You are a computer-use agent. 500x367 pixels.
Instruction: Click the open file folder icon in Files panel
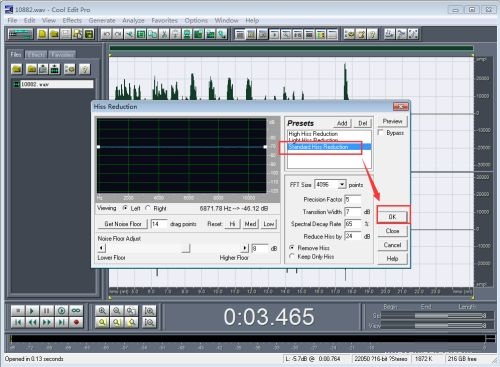(x=17, y=69)
